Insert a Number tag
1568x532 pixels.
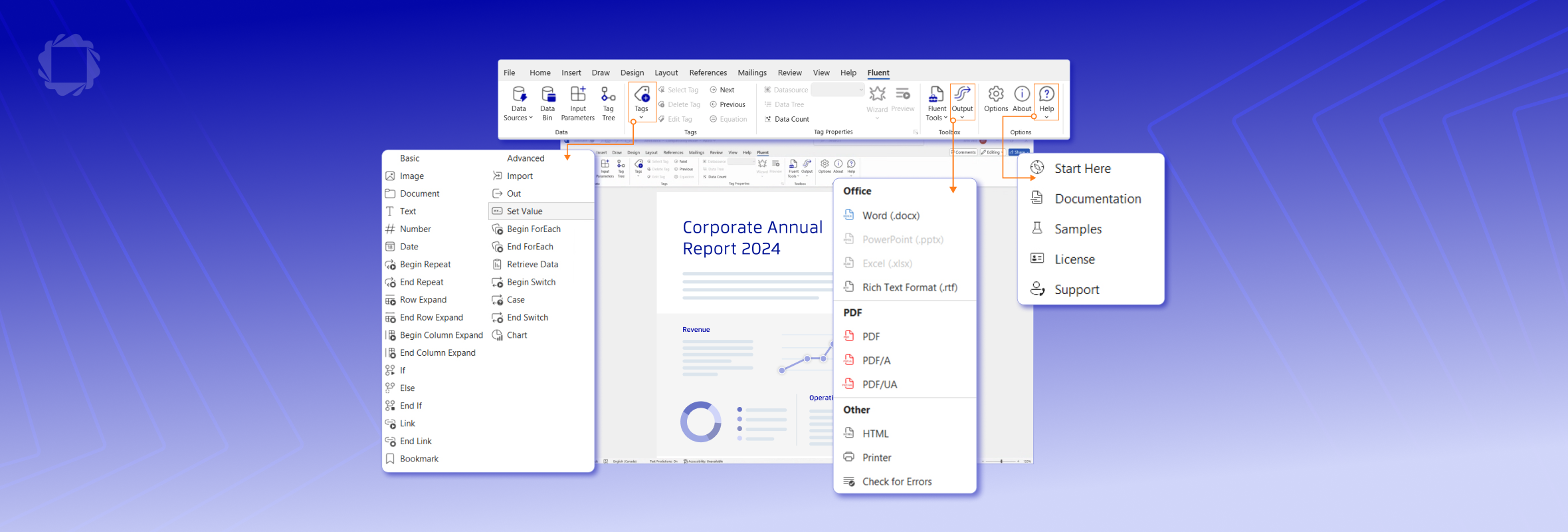click(x=408, y=229)
